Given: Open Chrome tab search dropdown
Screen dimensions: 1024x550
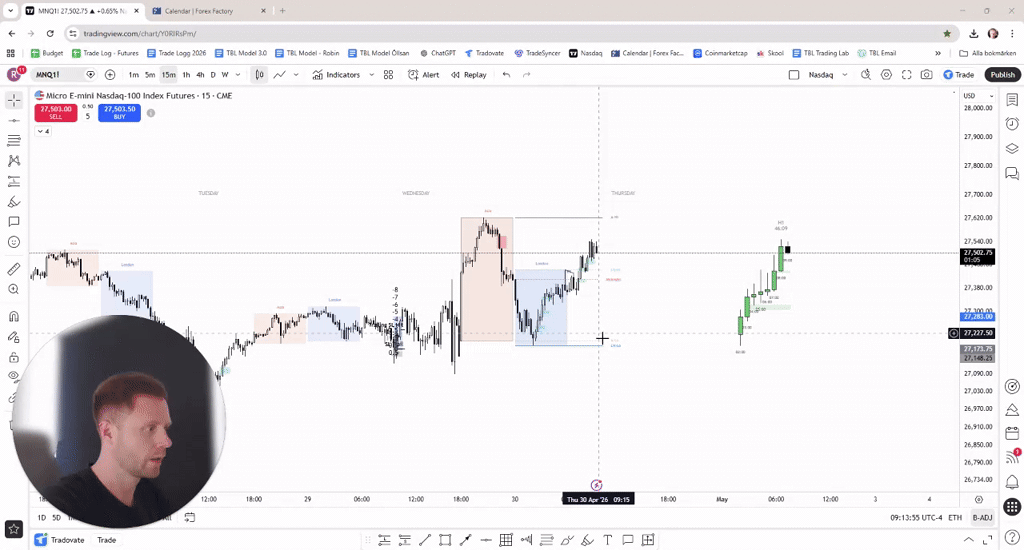Looking at the screenshot, I should [x=10, y=11].
